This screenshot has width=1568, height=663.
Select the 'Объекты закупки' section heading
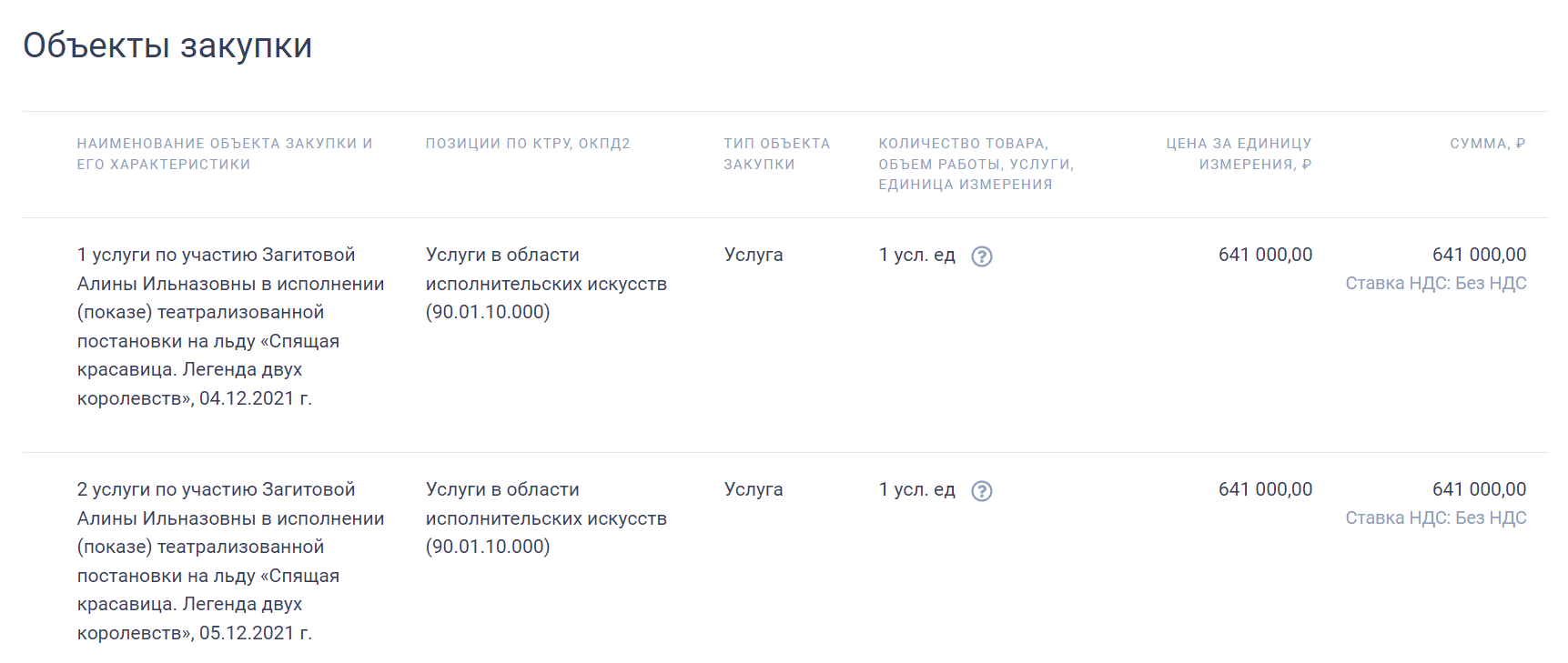[167, 45]
